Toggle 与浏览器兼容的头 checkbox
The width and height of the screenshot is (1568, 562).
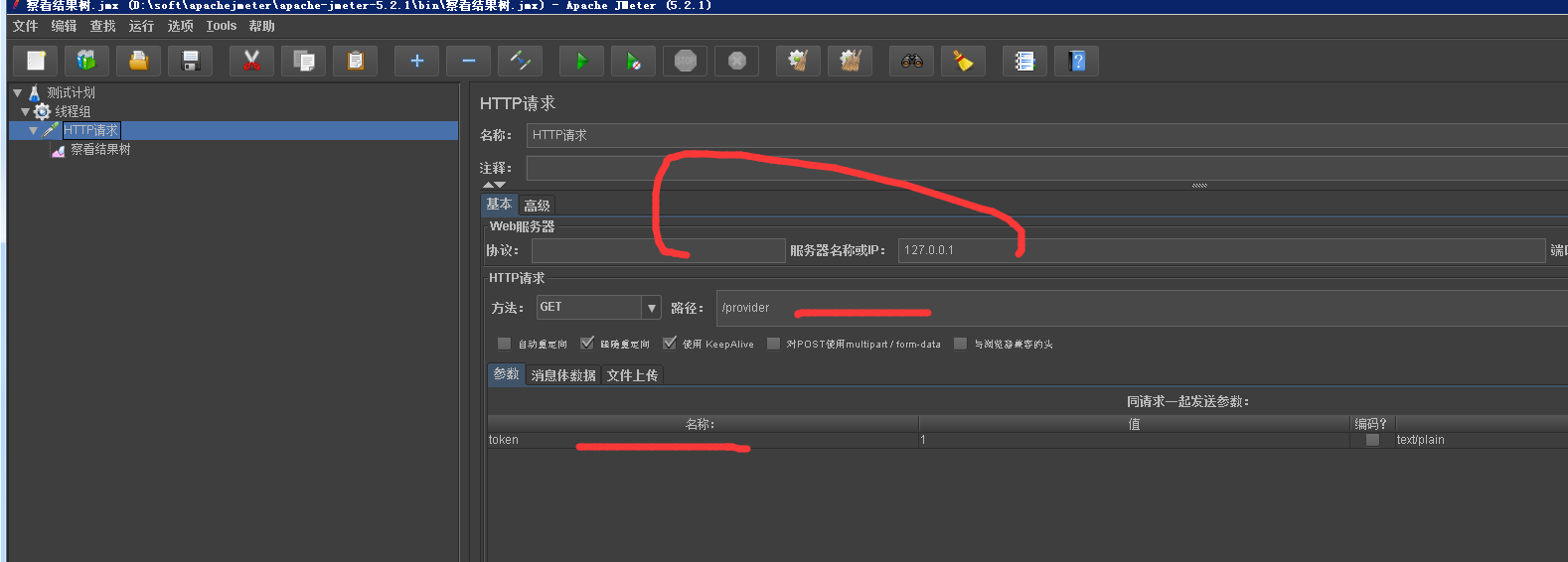point(960,344)
